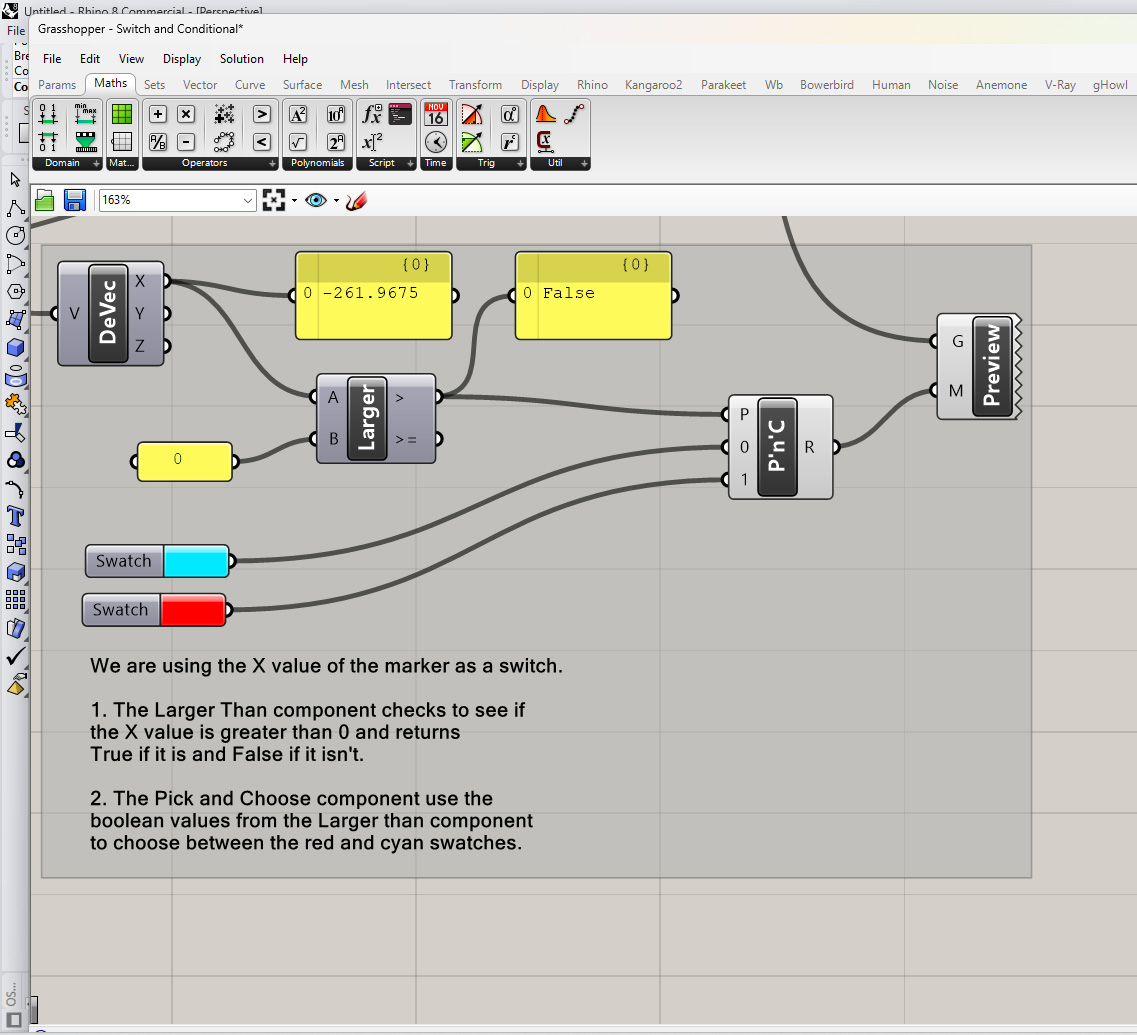Toggle the preview eye icon
Image resolution: width=1137 pixels, height=1035 pixels.
pyautogui.click(x=316, y=200)
